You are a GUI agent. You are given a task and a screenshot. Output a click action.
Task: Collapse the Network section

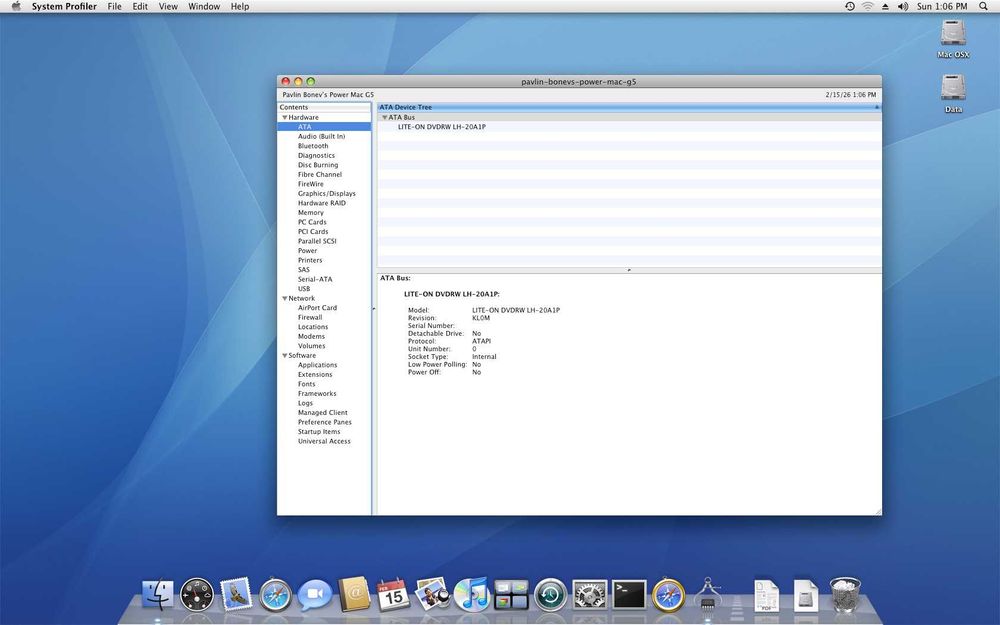(x=284, y=298)
